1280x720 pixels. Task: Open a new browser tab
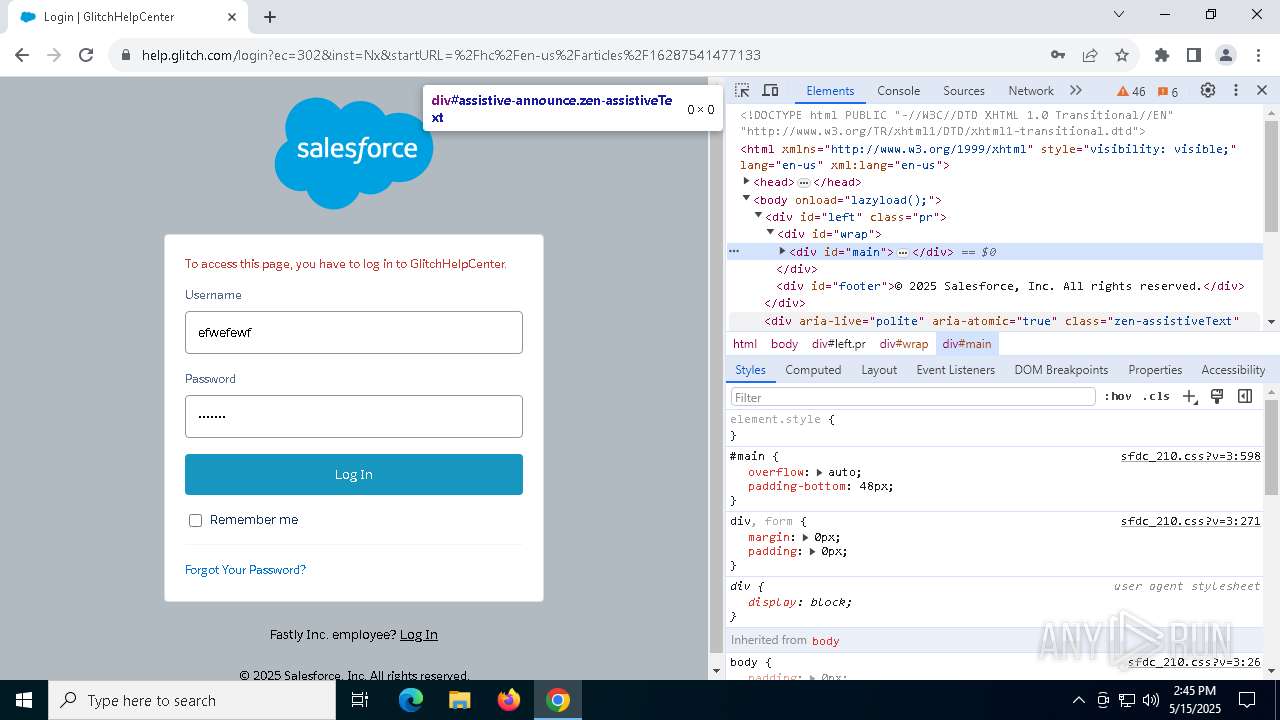click(270, 17)
